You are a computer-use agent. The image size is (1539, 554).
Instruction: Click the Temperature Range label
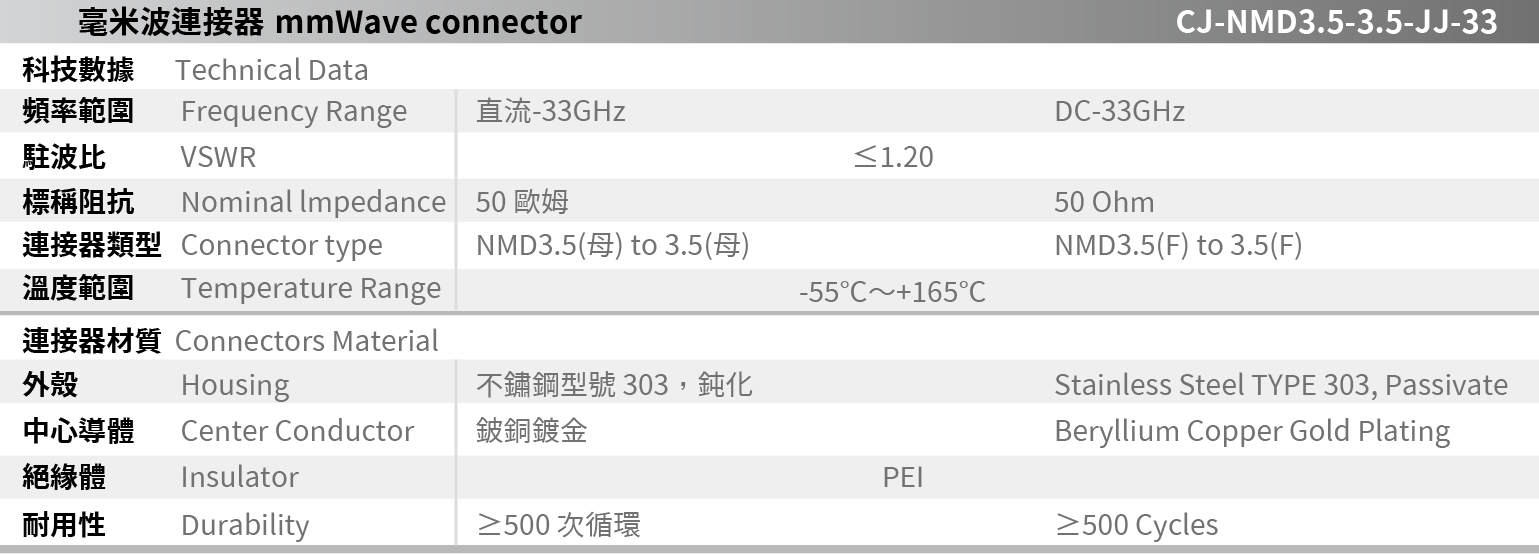click(x=310, y=289)
